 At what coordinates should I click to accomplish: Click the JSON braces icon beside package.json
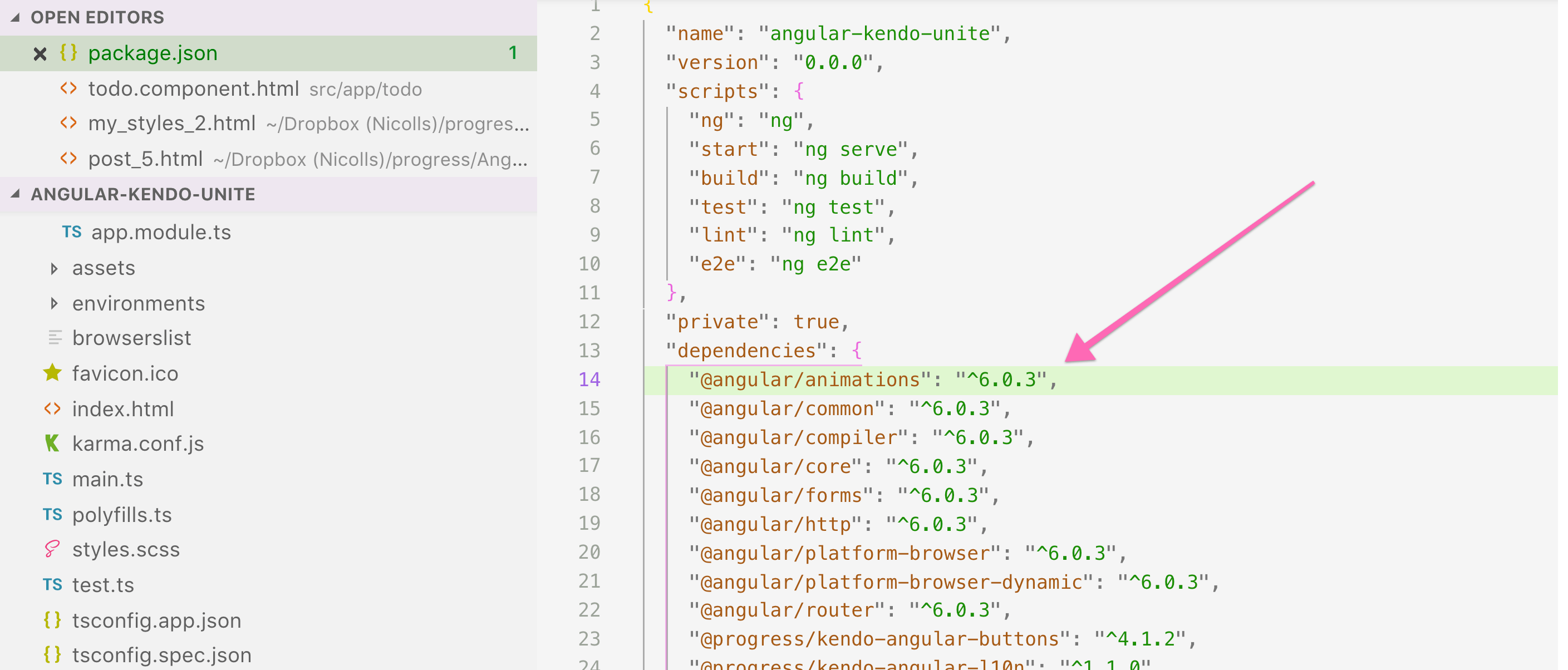pos(69,53)
